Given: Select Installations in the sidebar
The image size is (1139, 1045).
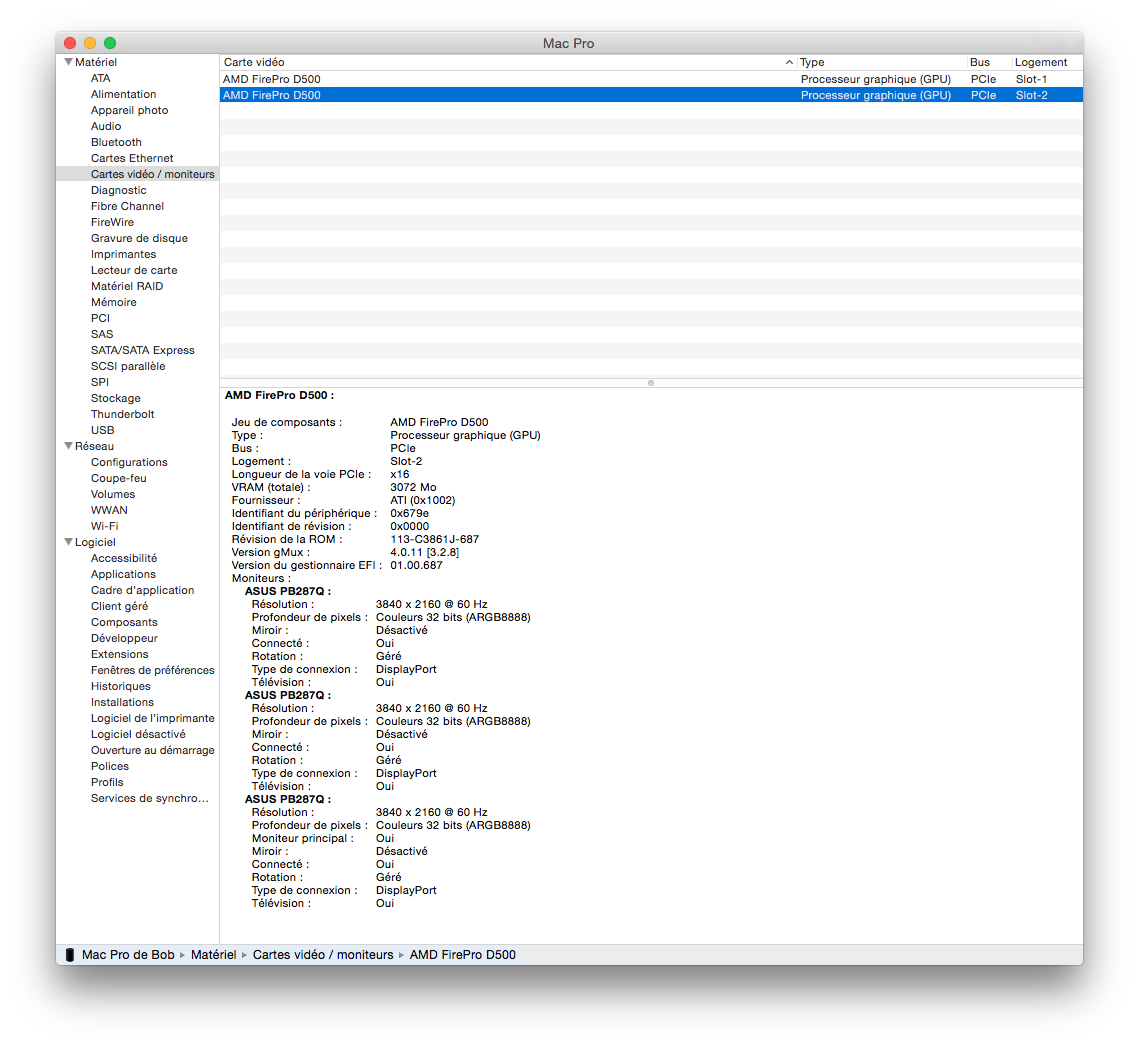Looking at the screenshot, I should tap(122, 702).
